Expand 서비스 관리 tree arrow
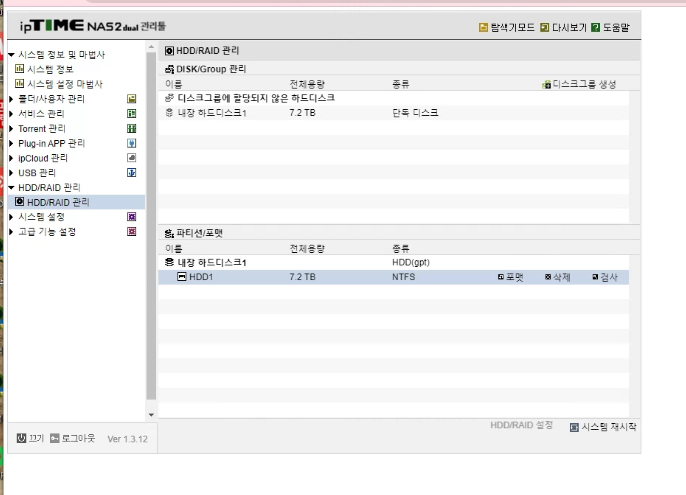686x495 pixels. pyautogui.click(x=11, y=114)
